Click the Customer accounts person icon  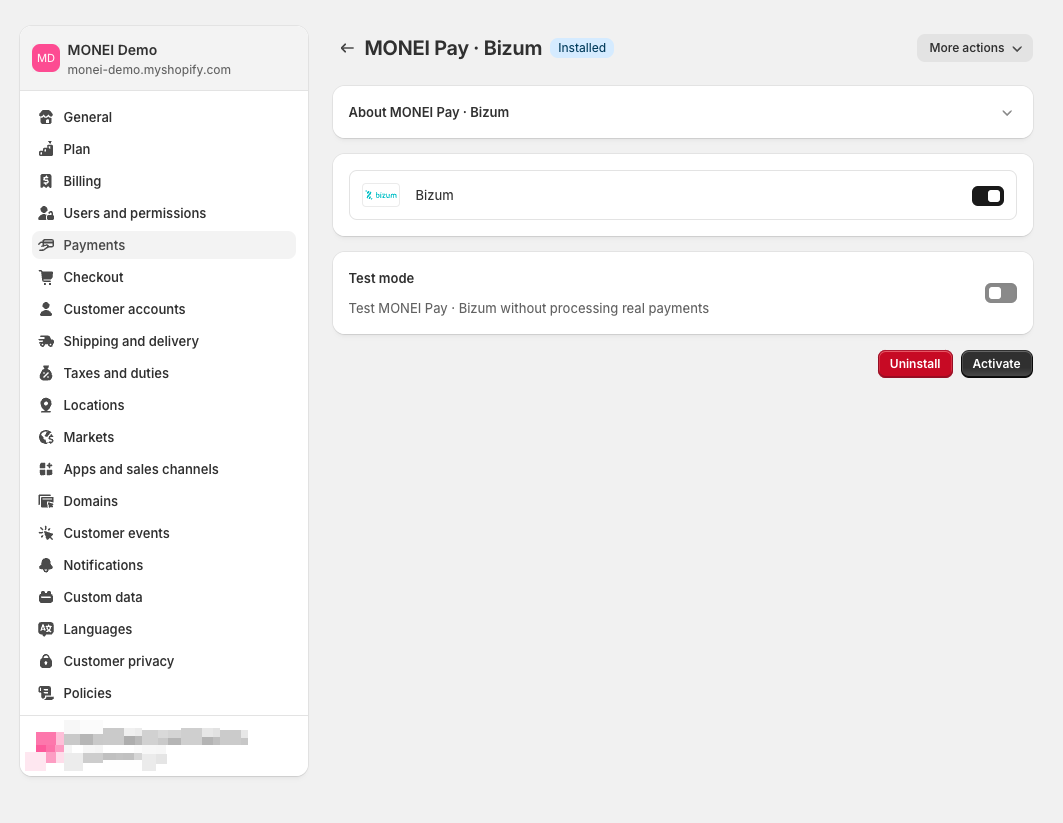click(x=46, y=309)
